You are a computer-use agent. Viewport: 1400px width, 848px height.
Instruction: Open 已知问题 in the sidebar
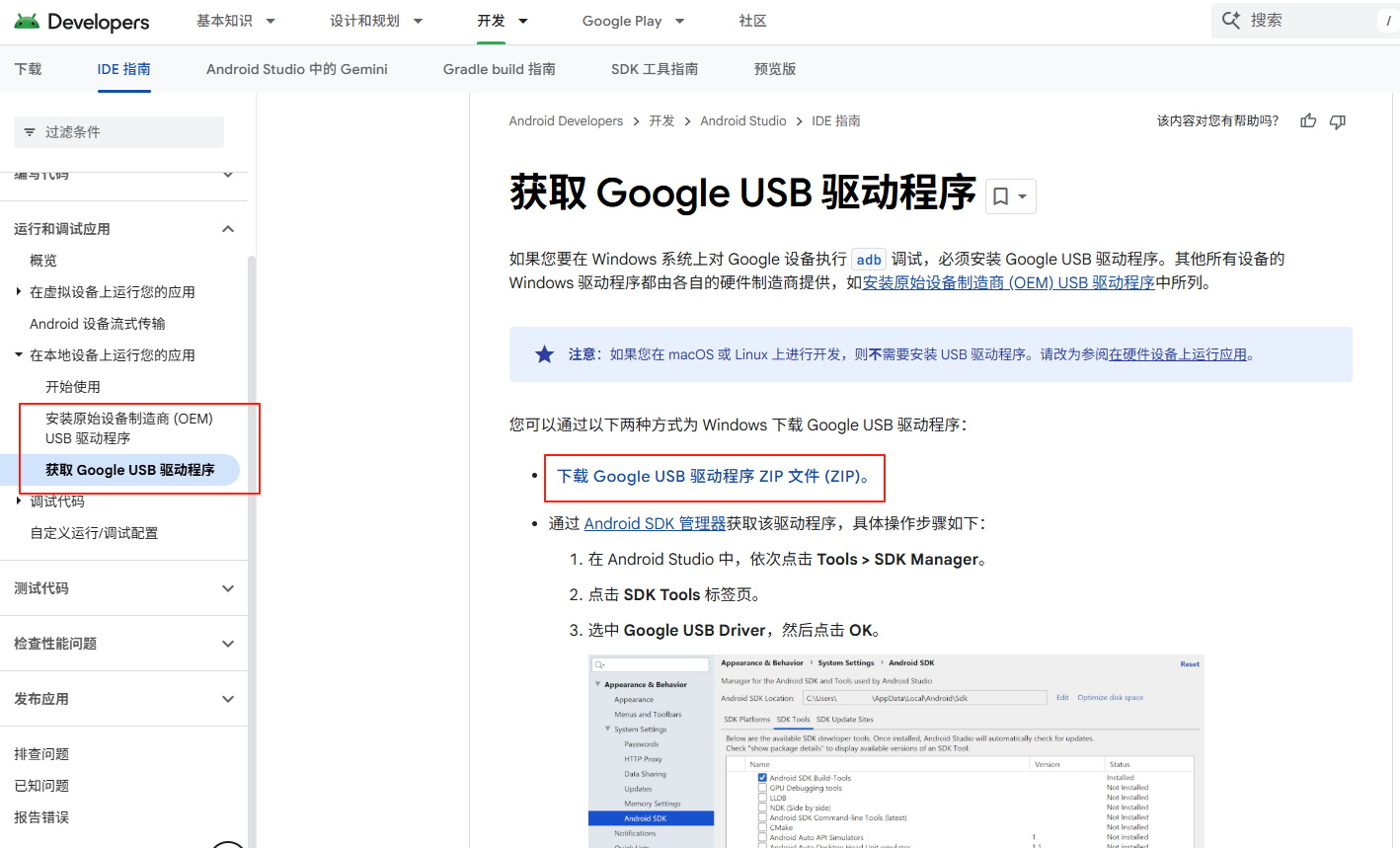[41, 786]
